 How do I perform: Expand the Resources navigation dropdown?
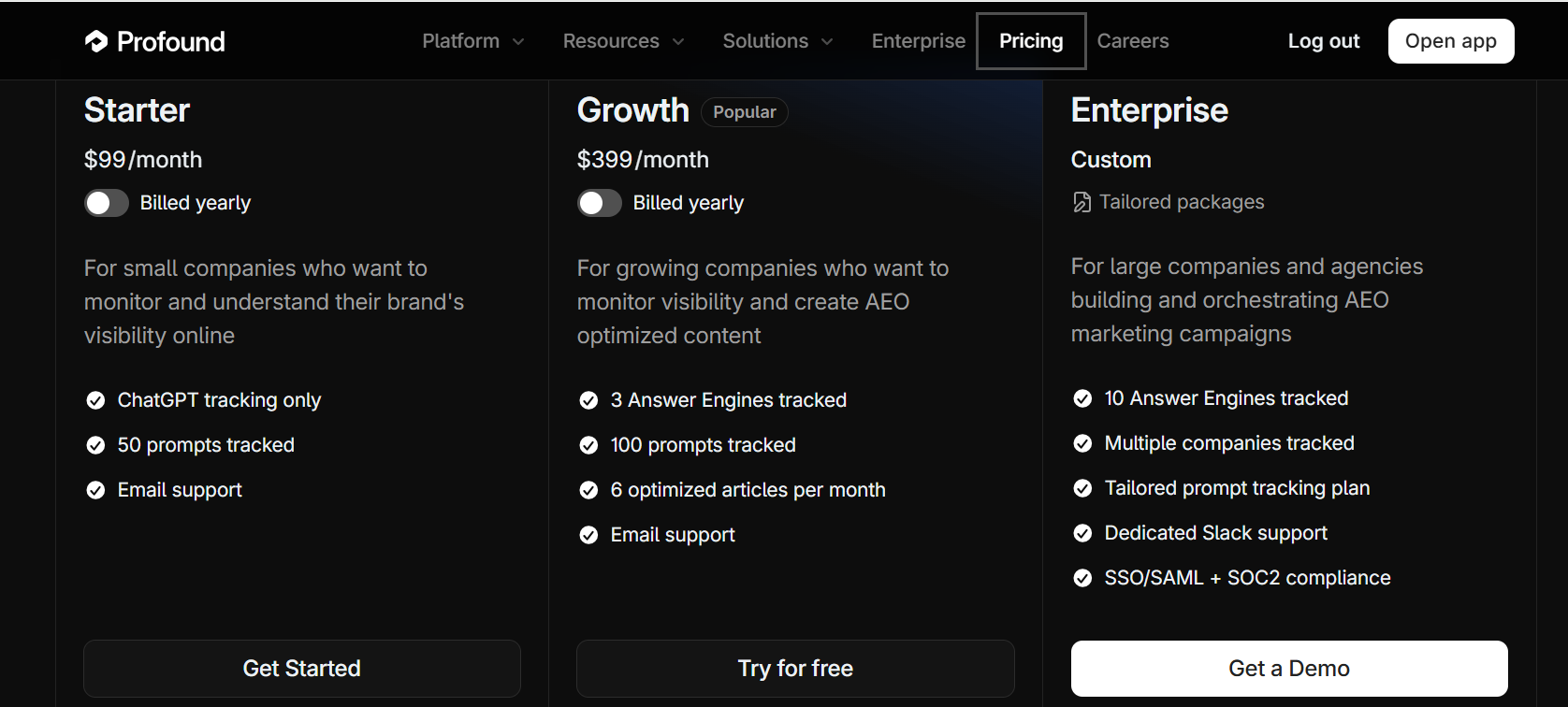tap(623, 40)
